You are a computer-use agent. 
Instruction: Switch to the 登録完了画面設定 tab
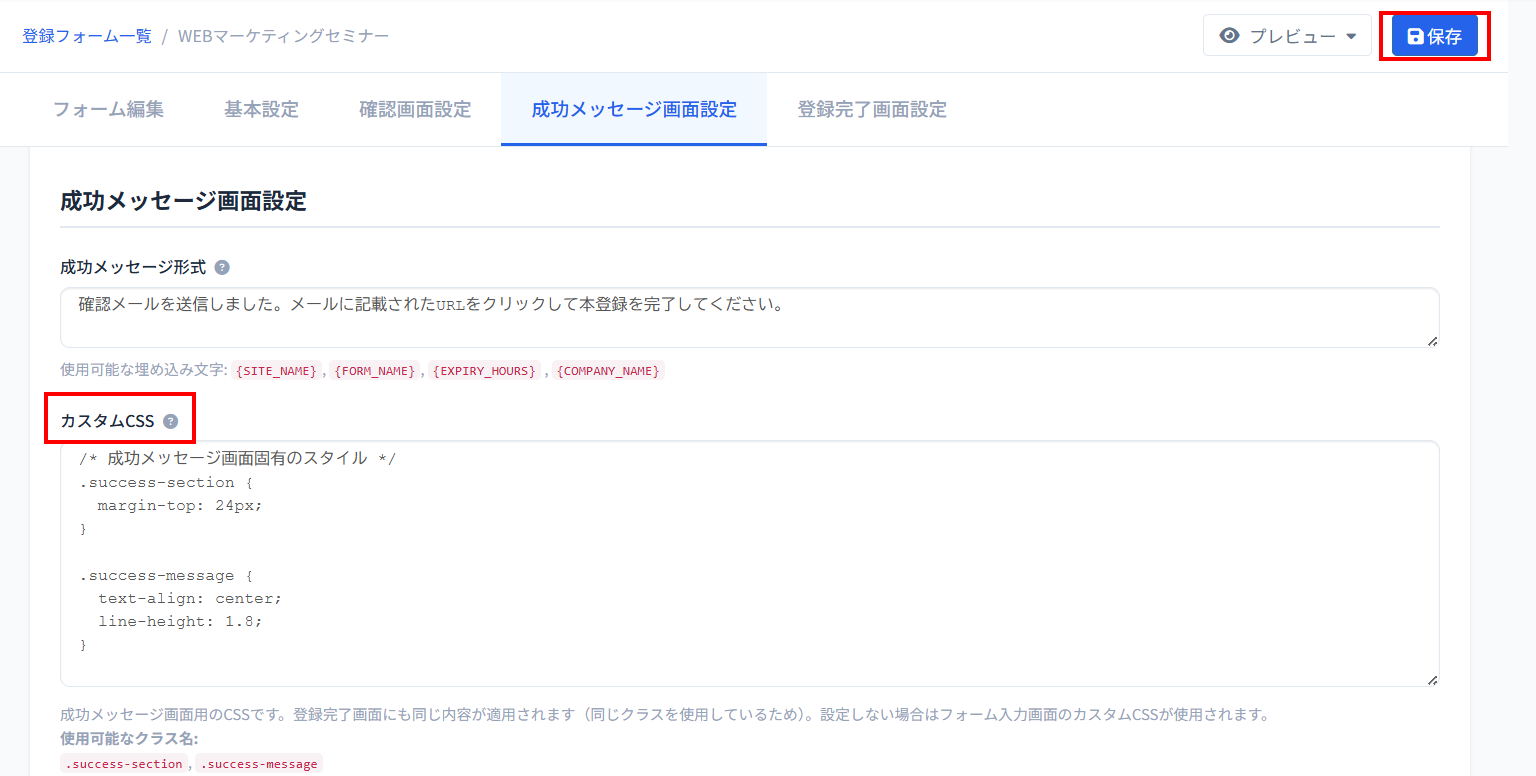871,110
